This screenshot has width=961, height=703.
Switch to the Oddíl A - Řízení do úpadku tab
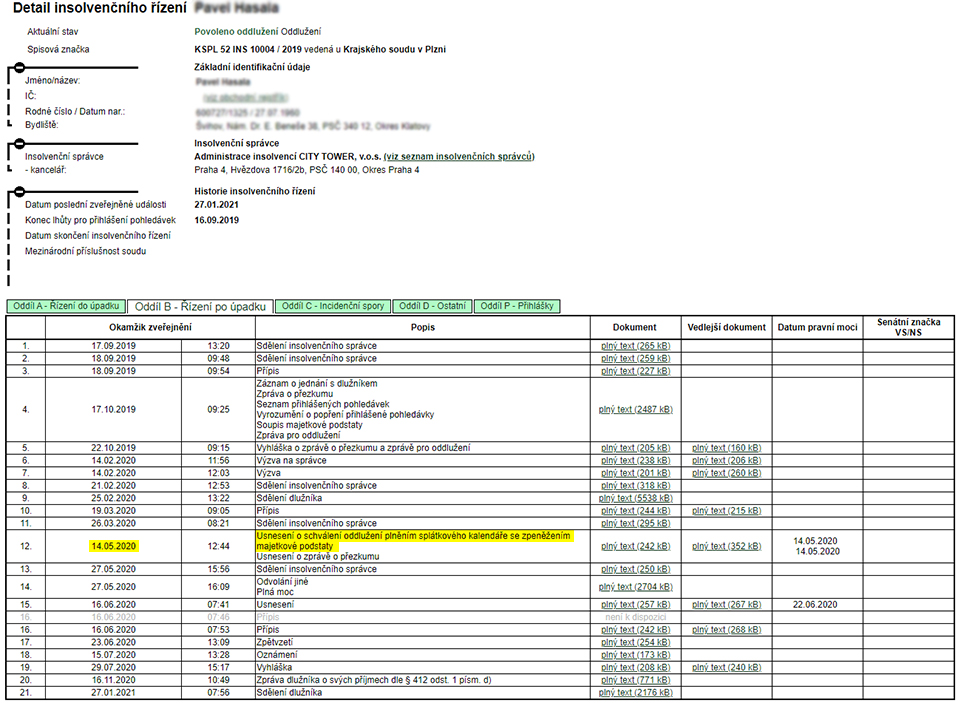pyautogui.click(x=66, y=306)
